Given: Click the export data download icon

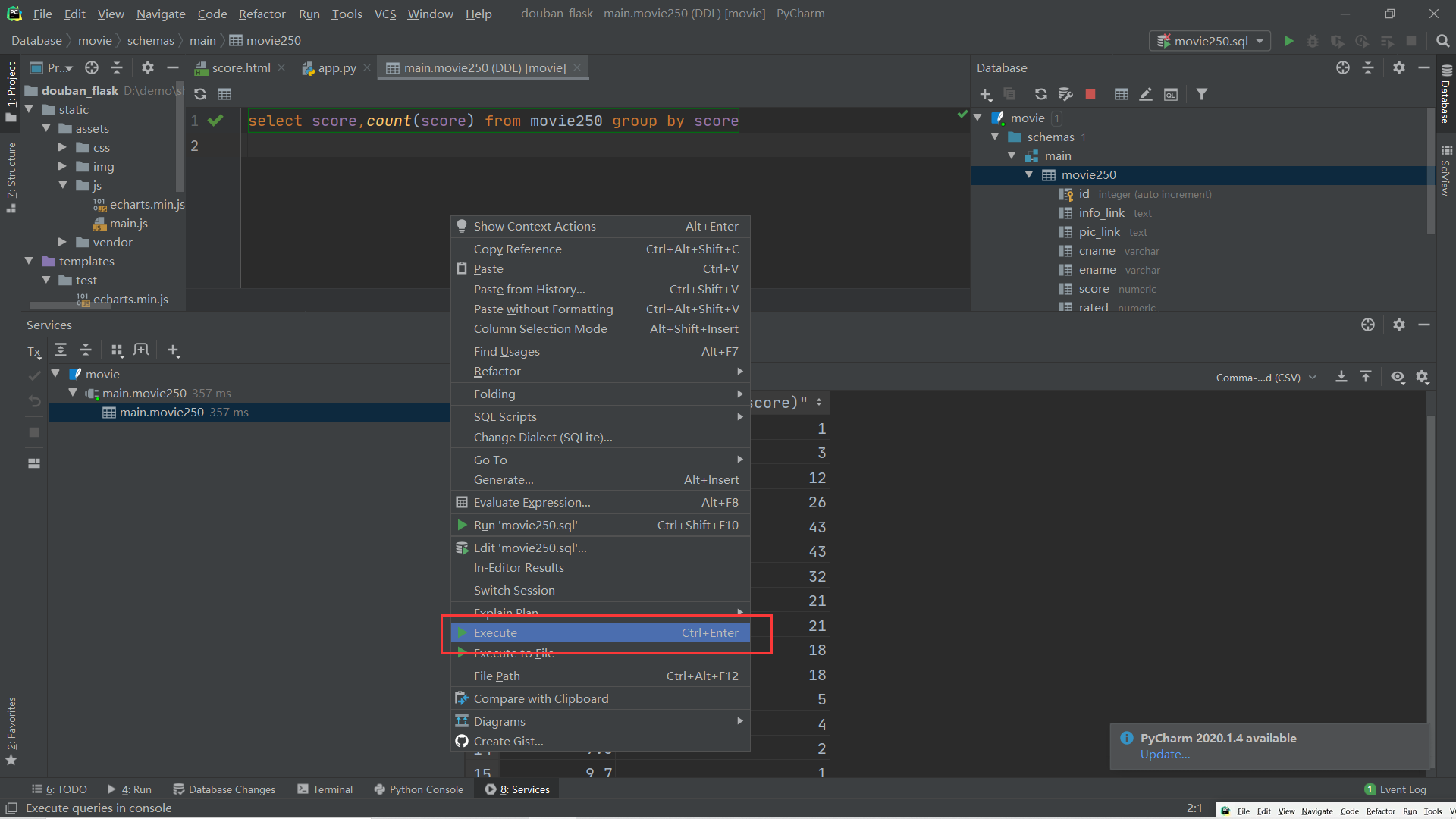Looking at the screenshot, I should point(1341,377).
